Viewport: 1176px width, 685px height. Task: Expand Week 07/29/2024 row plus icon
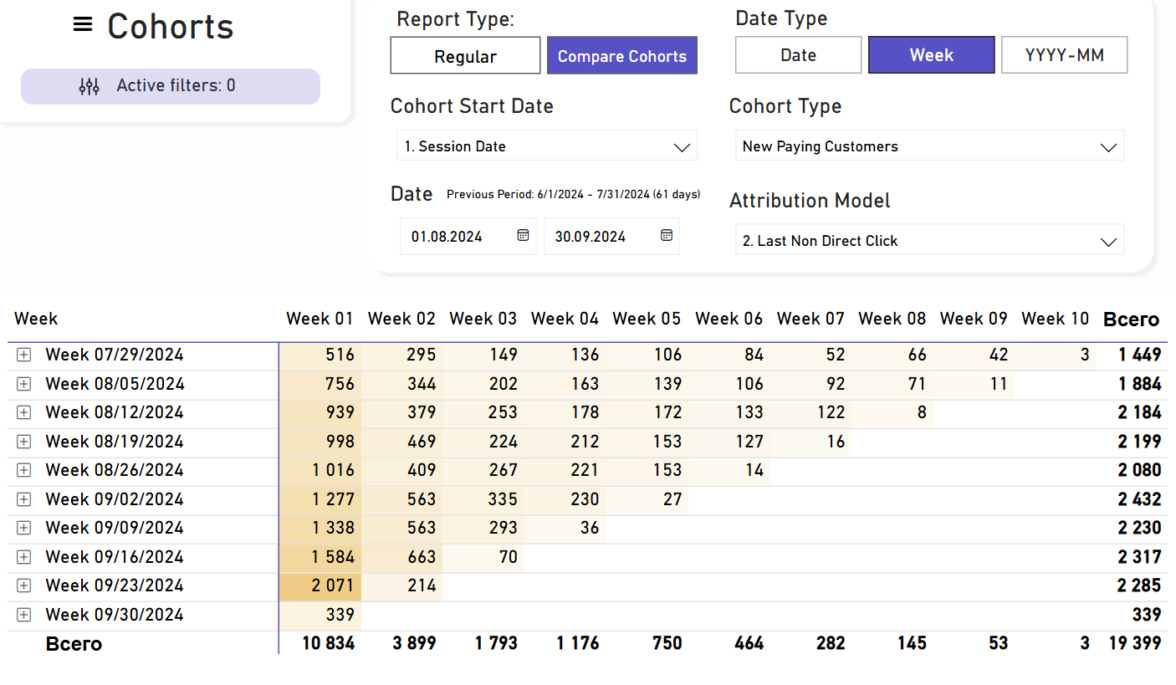(24, 355)
